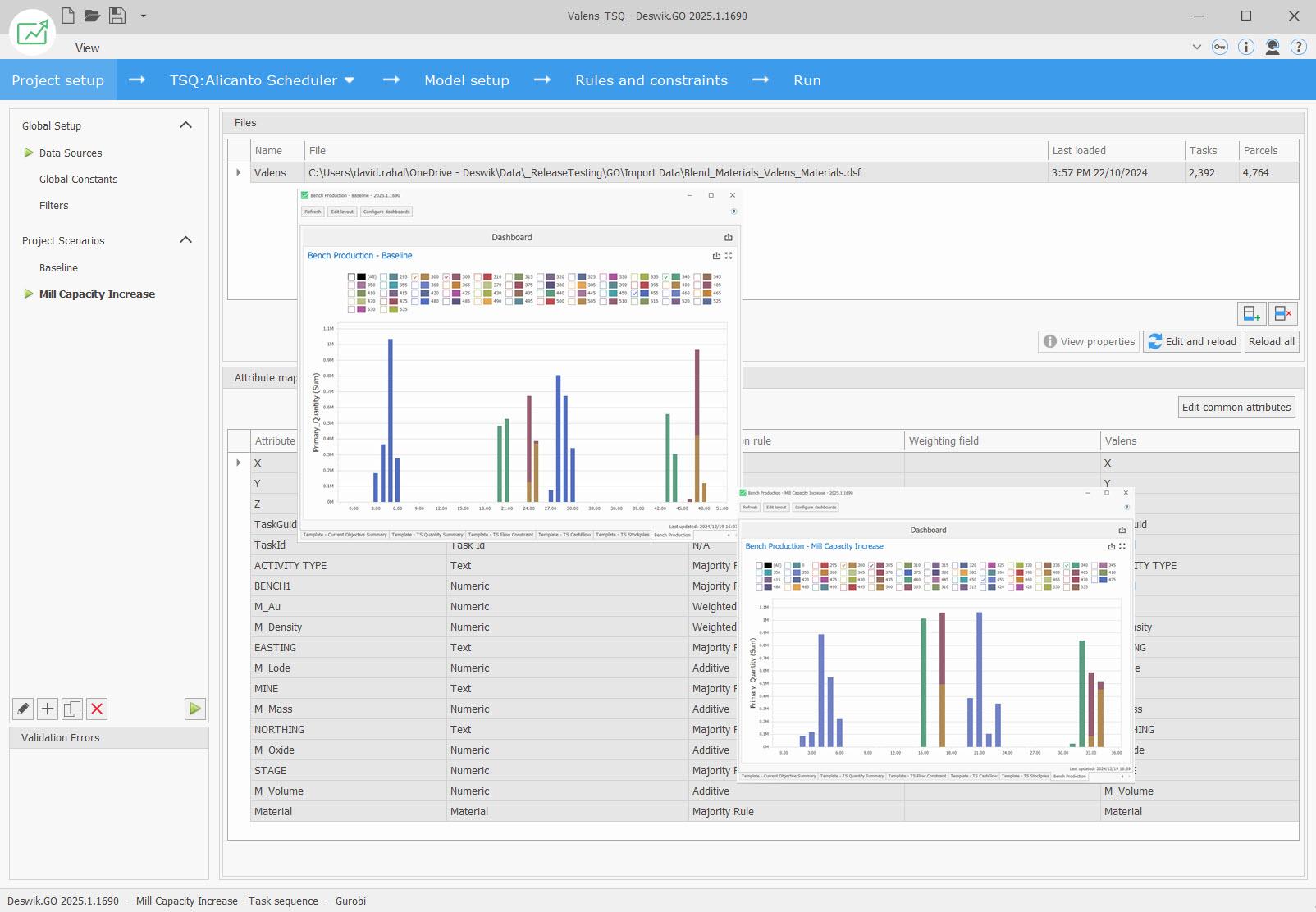Click the user account icon at top right
This screenshot has width=1316, height=912.
click(x=1273, y=47)
